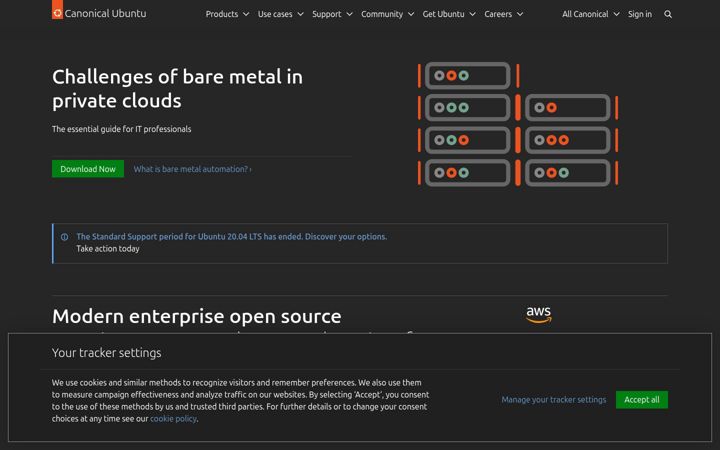Go to Canonical Ubuntu home link
The height and width of the screenshot is (450, 720).
coord(99,13)
